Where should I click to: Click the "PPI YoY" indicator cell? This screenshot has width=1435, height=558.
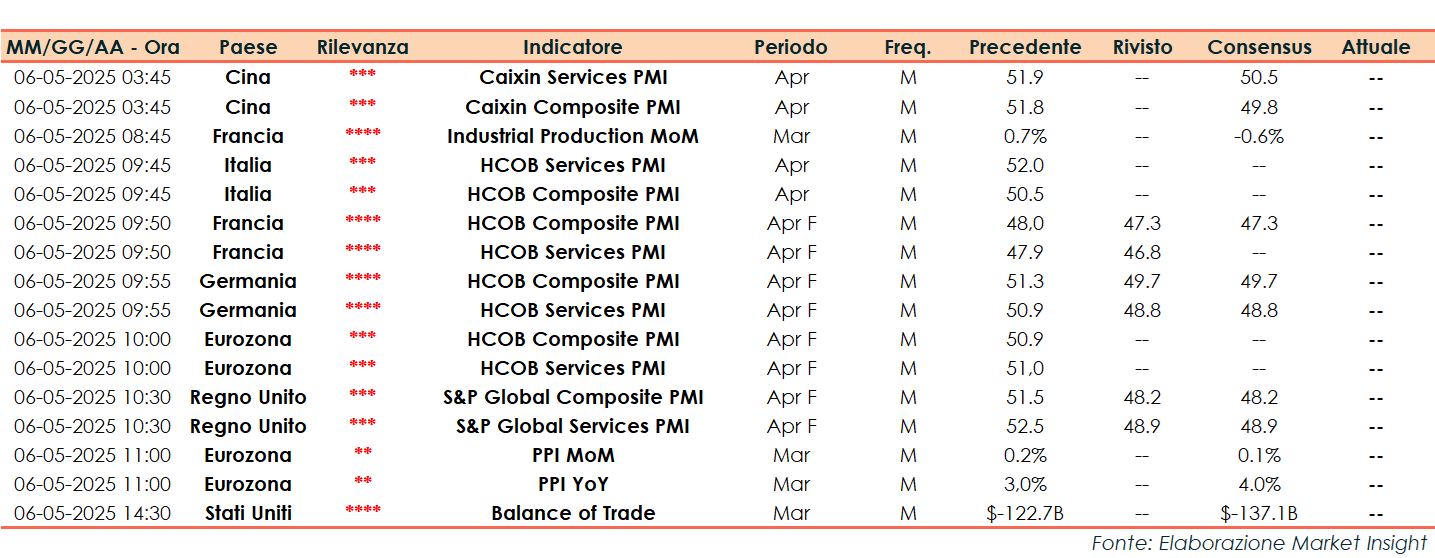[573, 484]
